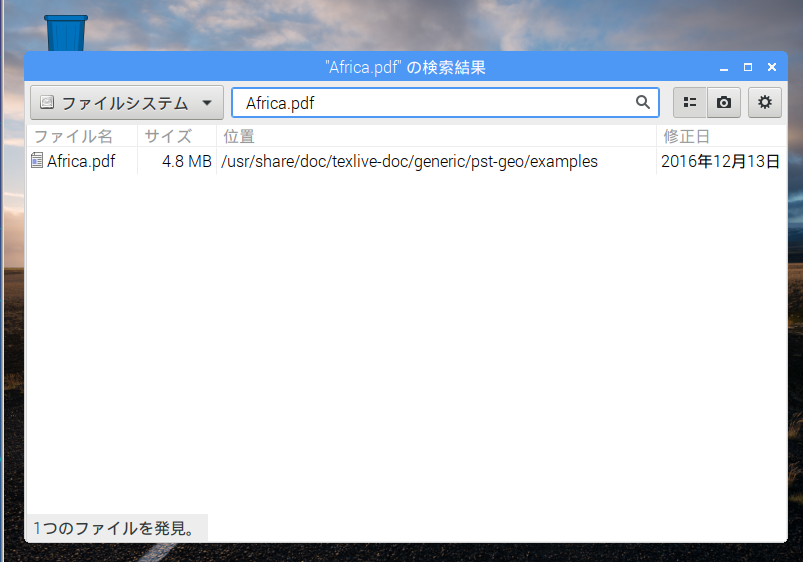Sort results by the ファイル名 column header
The image size is (803, 562).
[74, 137]
